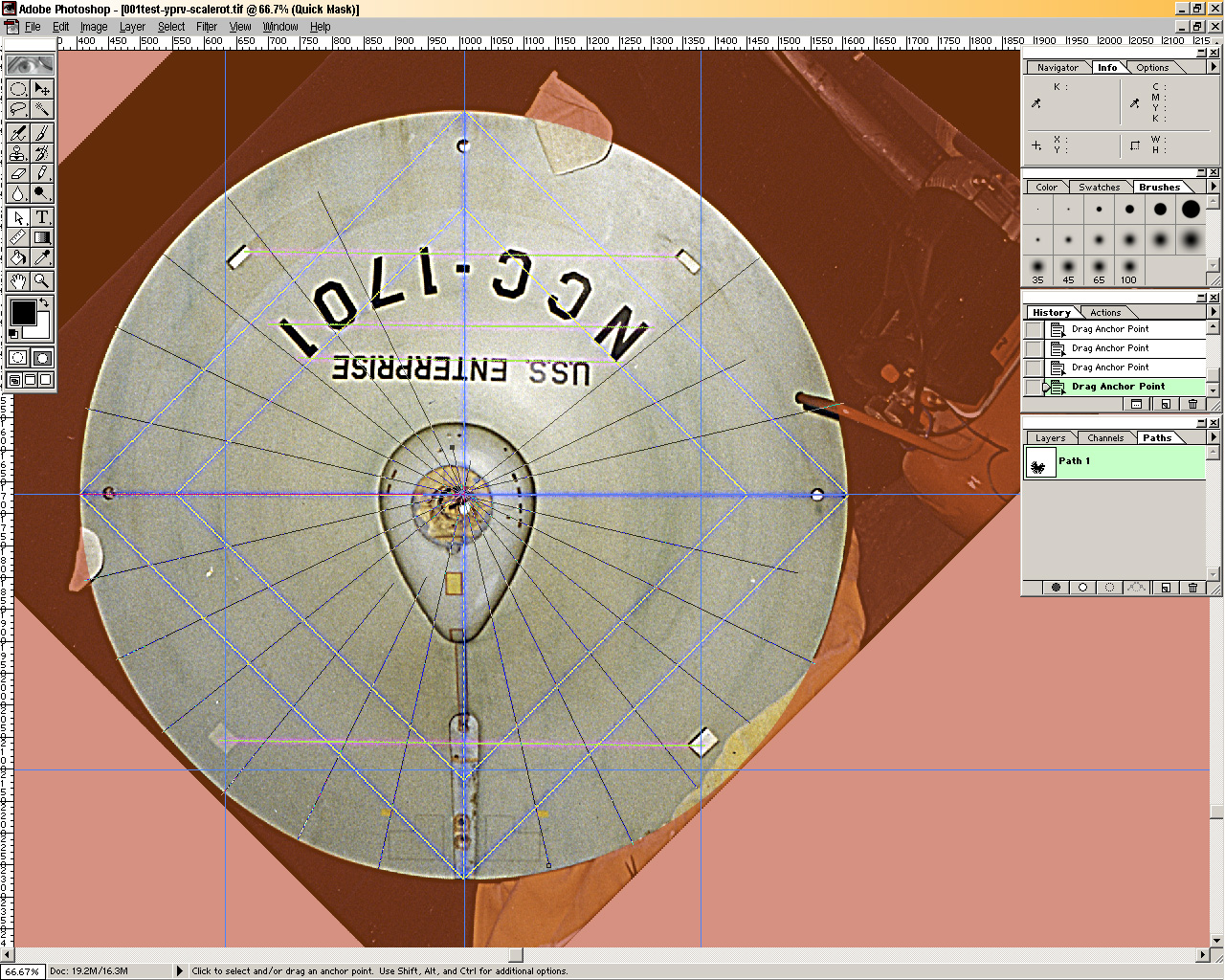Click the Path 1 thumbnail
This screenshot has height=980, width=1225.
pyautogui.click(x=1040, y=463)
